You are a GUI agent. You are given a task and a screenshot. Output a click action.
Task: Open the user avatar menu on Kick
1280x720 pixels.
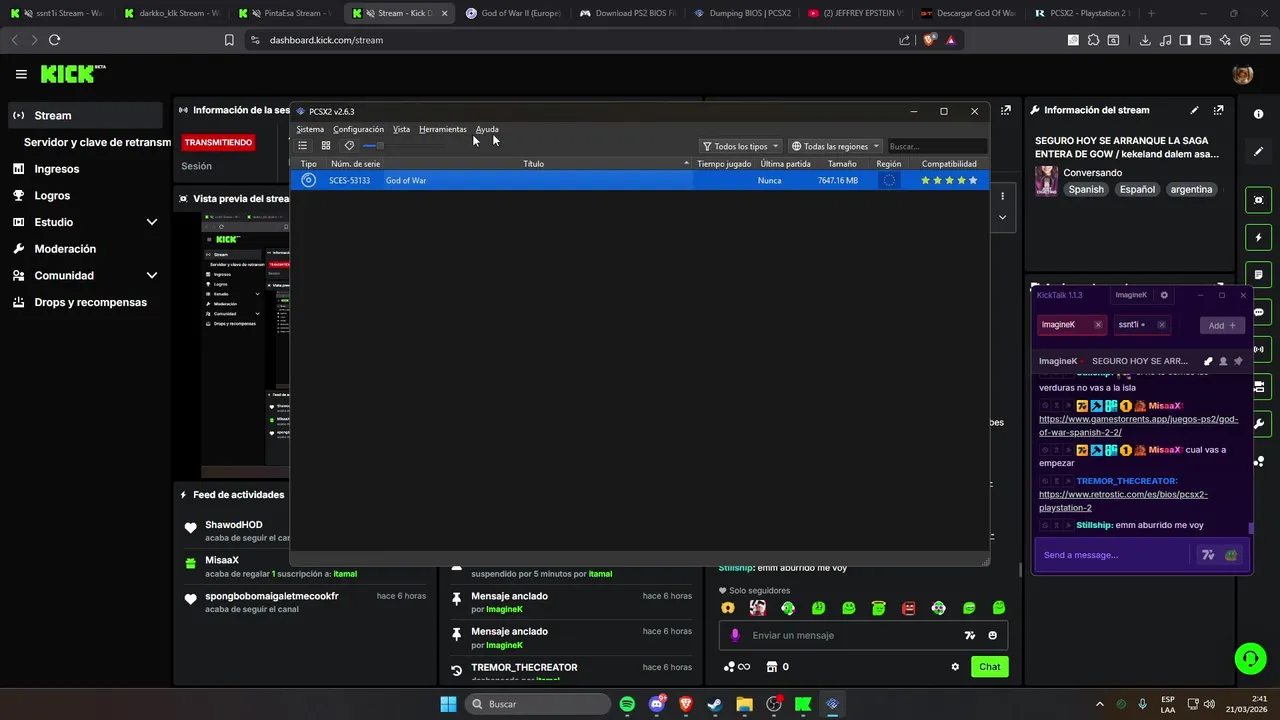pyautogui.click(x=1243, y=75)
